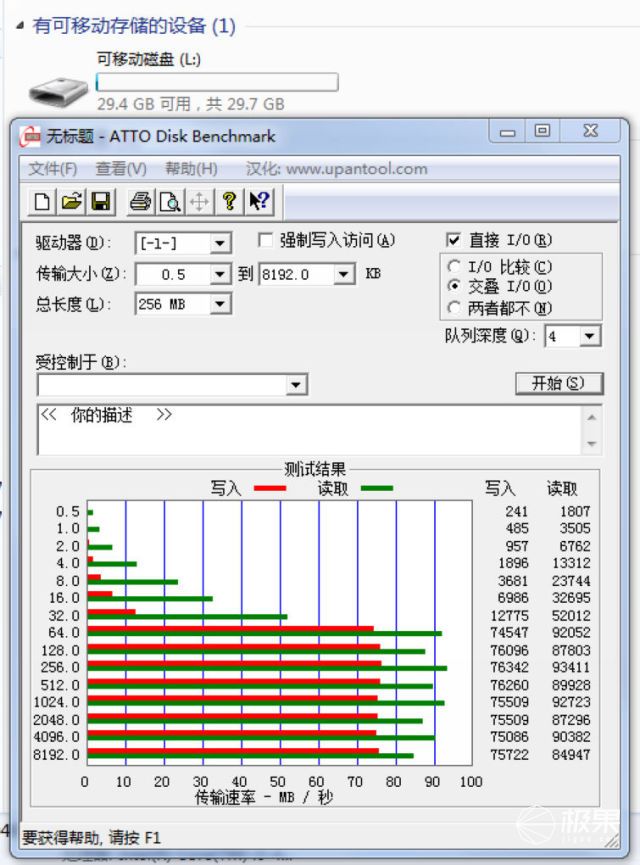Toggle the 直接 I/O checkbox
The width and height of the screenshot is (640, 865).
coord(453,240)
